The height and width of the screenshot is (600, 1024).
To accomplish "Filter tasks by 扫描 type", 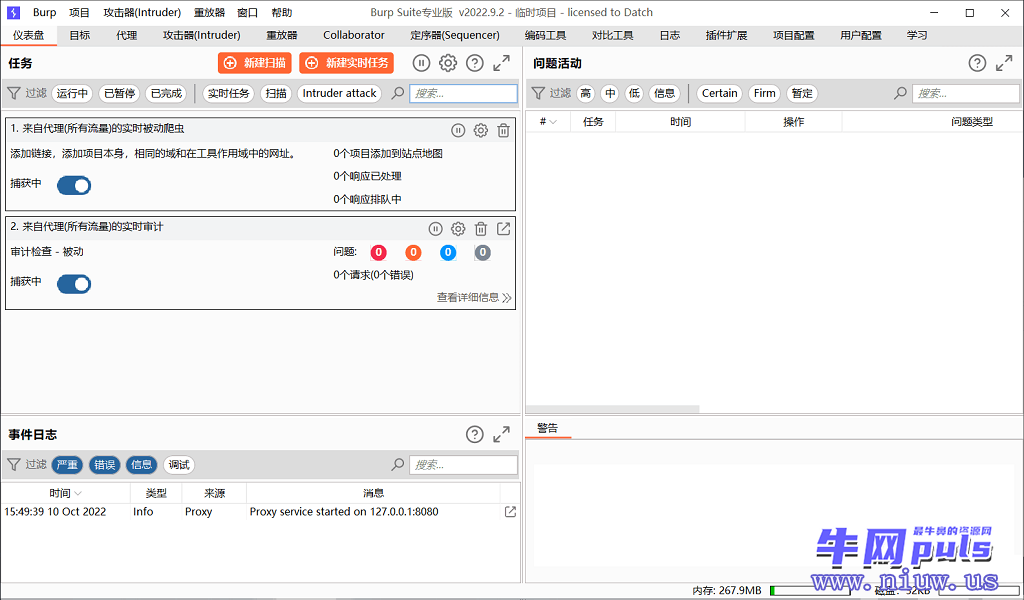I will (x=276, y=93).
